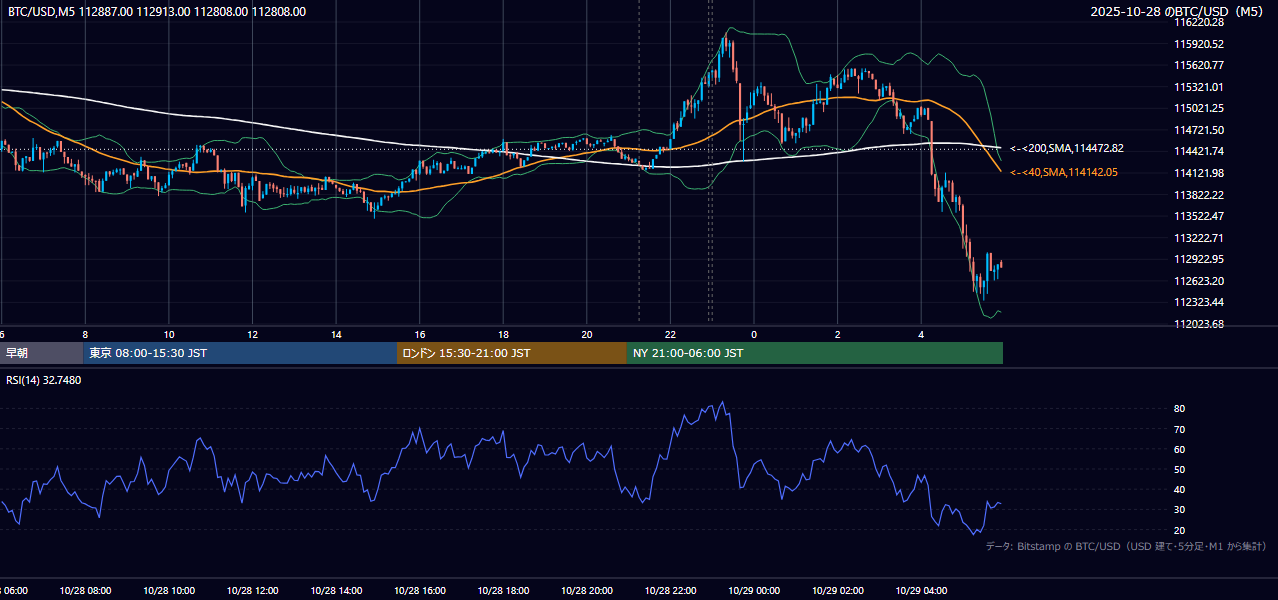Click the RSI scale 60 level
The height and width of the screenshot is (600, 1278).
1179,449
